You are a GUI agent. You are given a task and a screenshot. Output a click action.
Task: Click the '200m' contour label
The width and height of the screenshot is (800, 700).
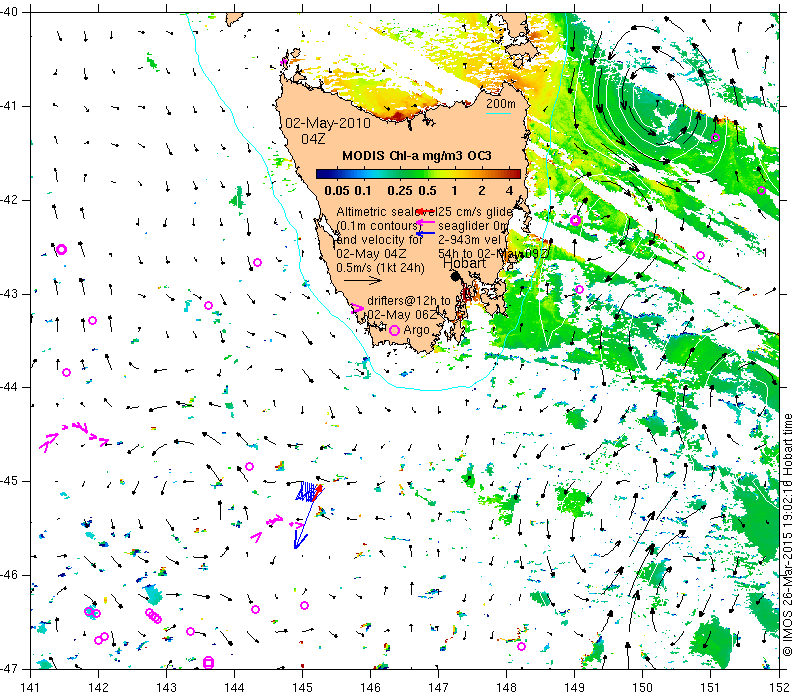[x=501, y=104]
